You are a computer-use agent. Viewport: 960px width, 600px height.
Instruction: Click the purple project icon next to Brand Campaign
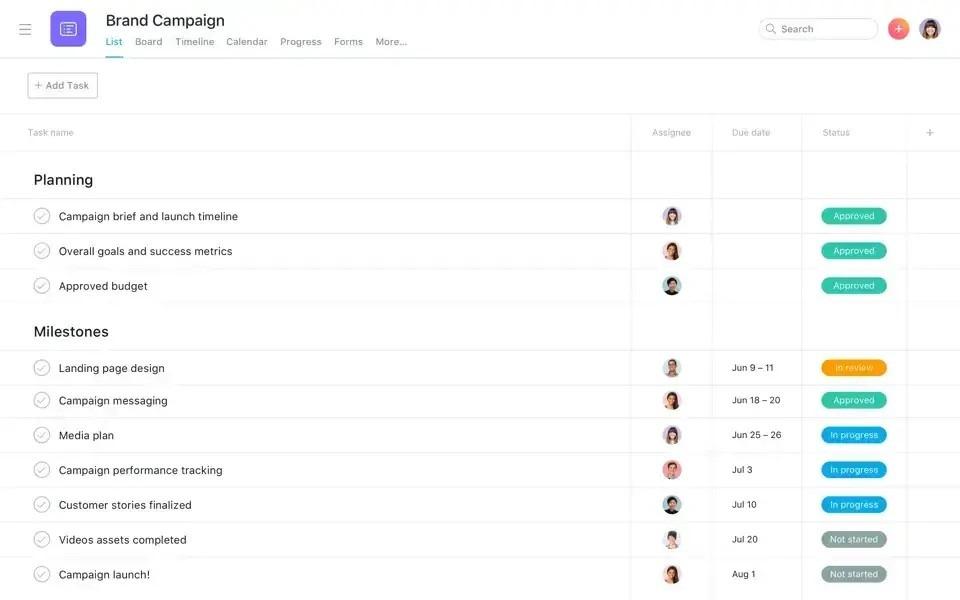68,27
